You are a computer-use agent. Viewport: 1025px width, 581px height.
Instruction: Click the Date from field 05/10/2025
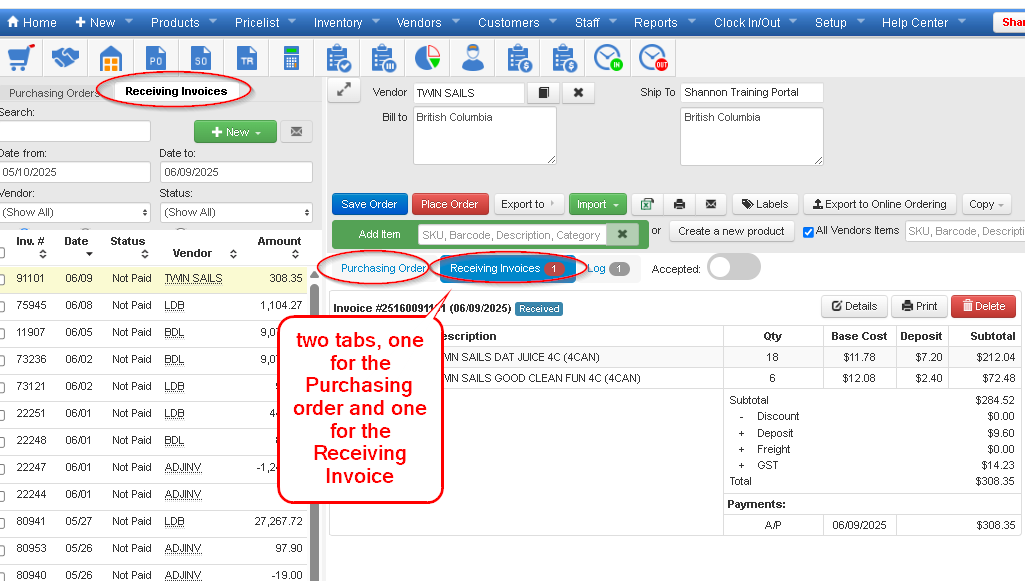coord(75,172)
